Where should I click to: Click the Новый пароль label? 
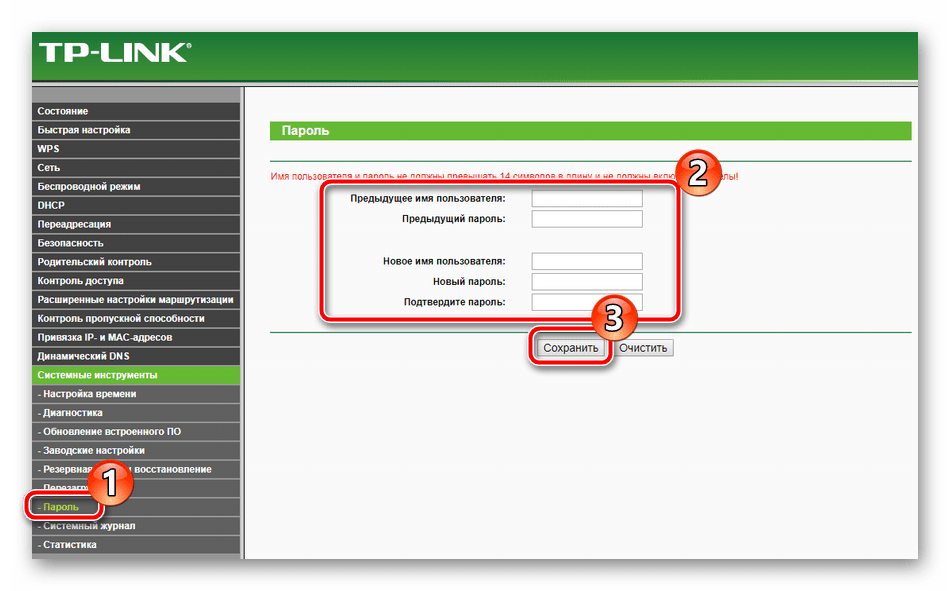tap(469, 281)
